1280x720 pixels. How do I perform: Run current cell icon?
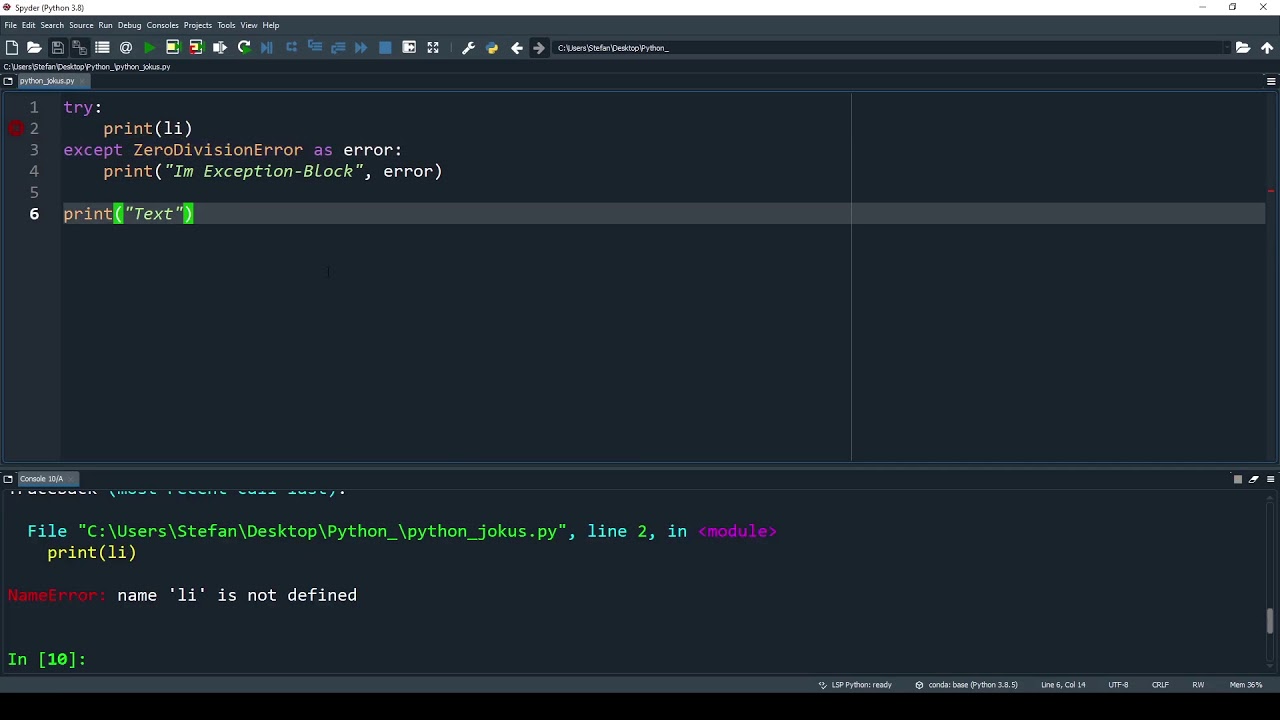pos(173,47)
